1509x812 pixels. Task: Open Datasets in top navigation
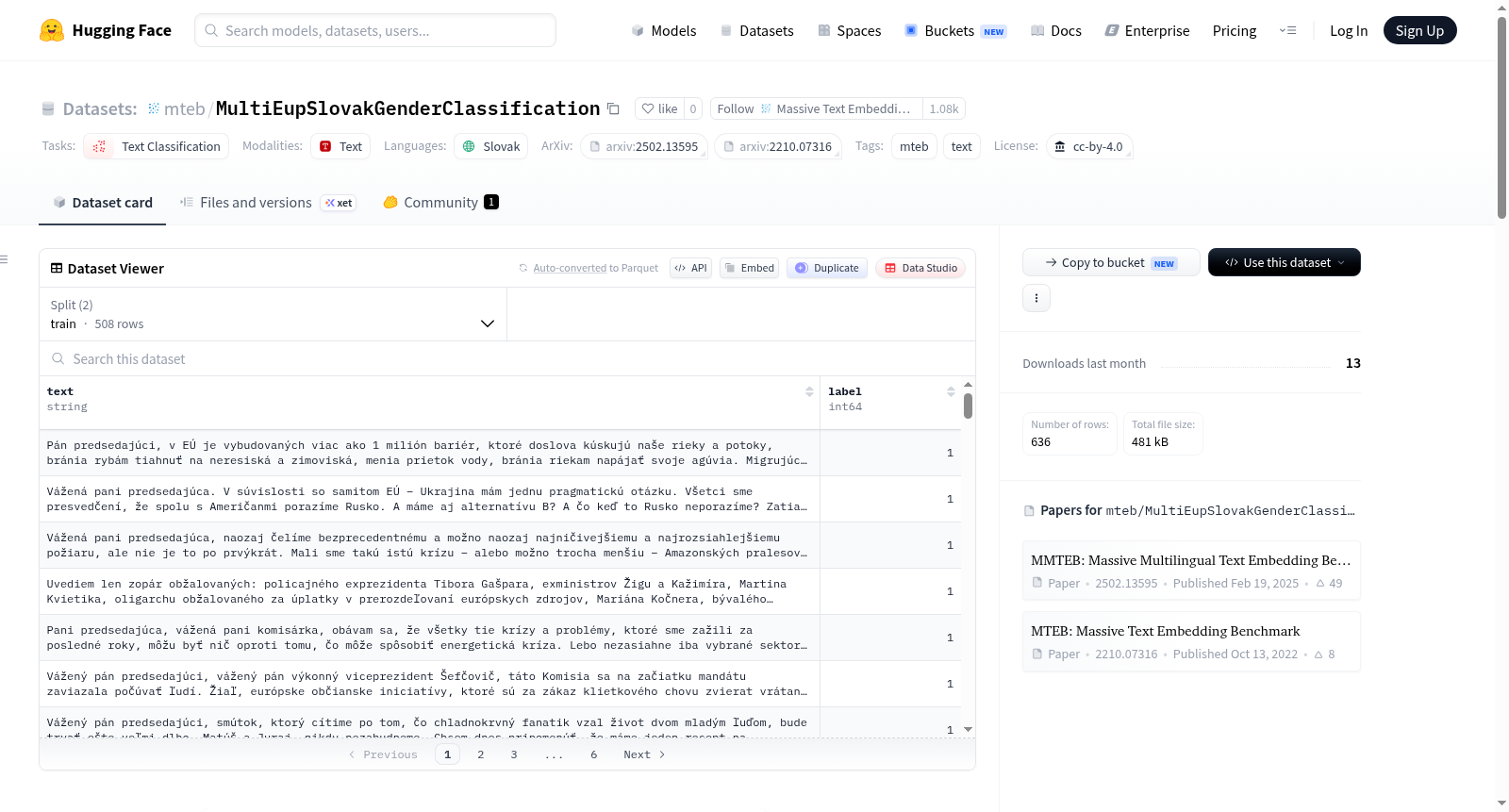pyautogui.click(x=756, y=30)
